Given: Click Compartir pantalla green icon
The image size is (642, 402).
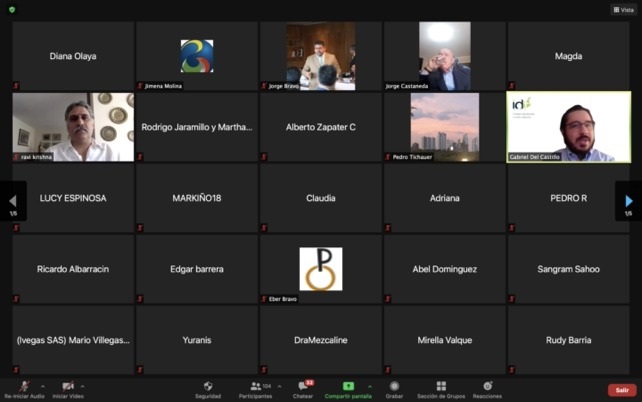Looking at the screenshot, I should point(348,386).
